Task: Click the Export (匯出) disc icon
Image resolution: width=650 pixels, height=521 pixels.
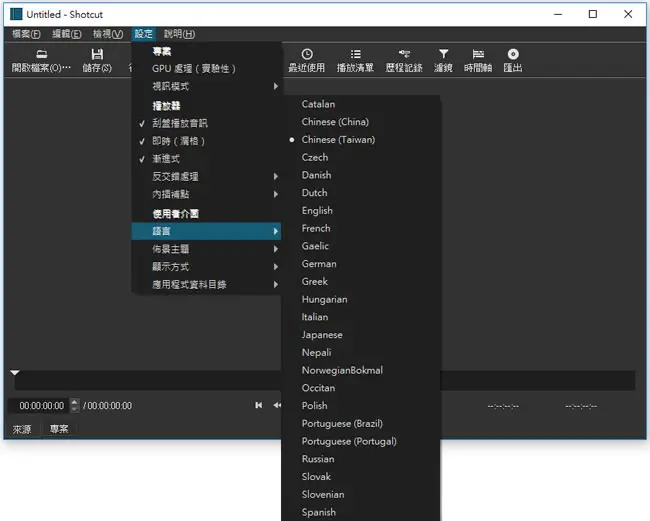Action: [x=513, y=54]
